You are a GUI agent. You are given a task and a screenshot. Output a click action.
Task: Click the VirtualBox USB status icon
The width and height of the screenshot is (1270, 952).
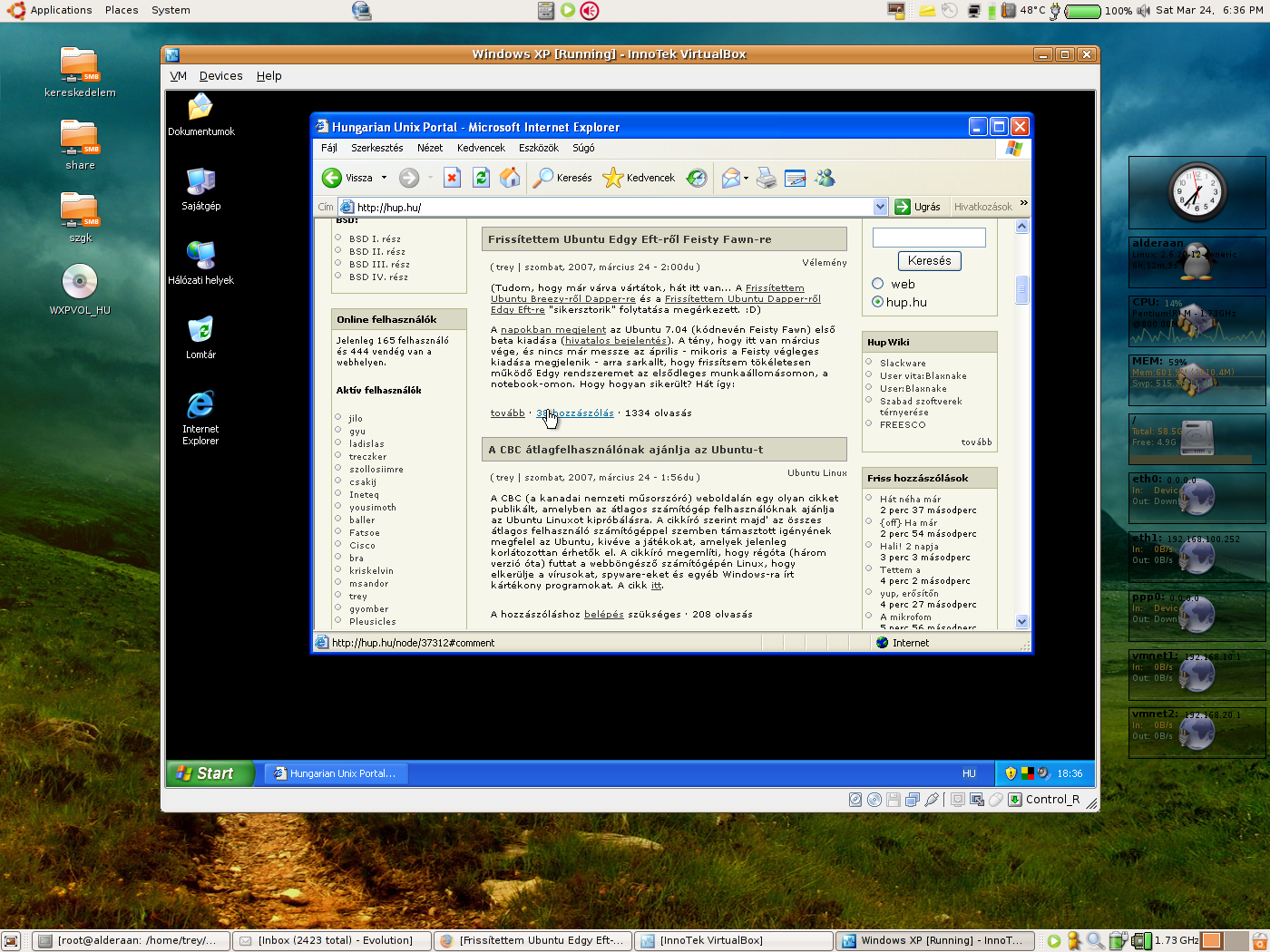(931, 800)
